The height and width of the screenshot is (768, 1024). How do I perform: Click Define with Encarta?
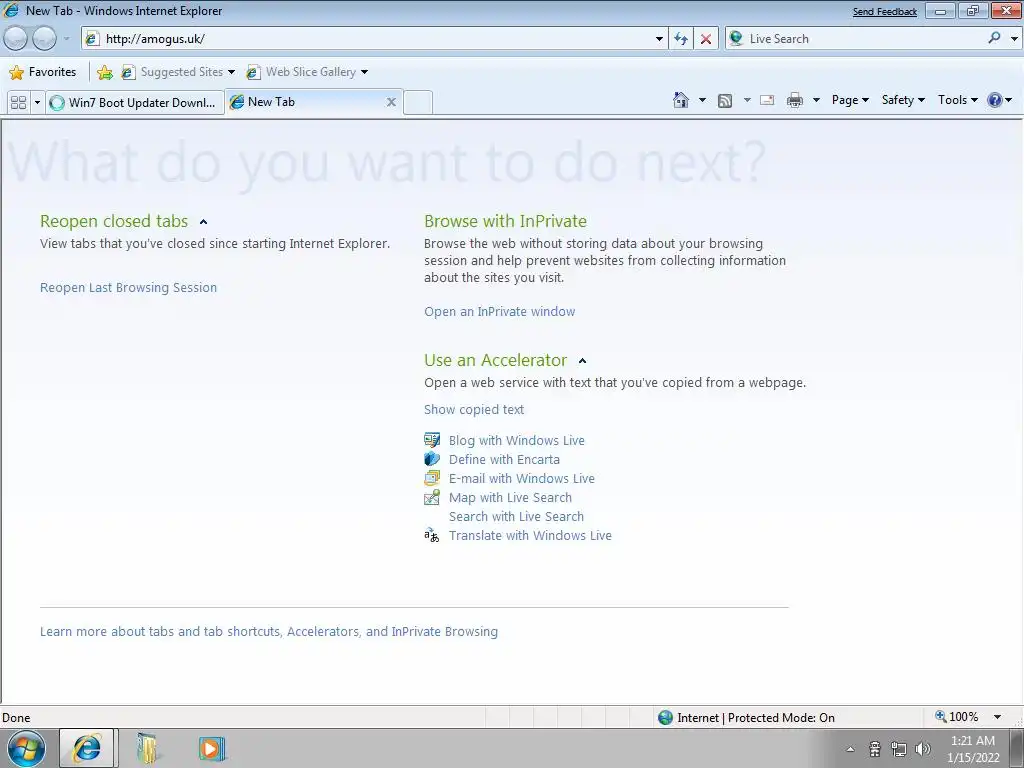(504, 459)
